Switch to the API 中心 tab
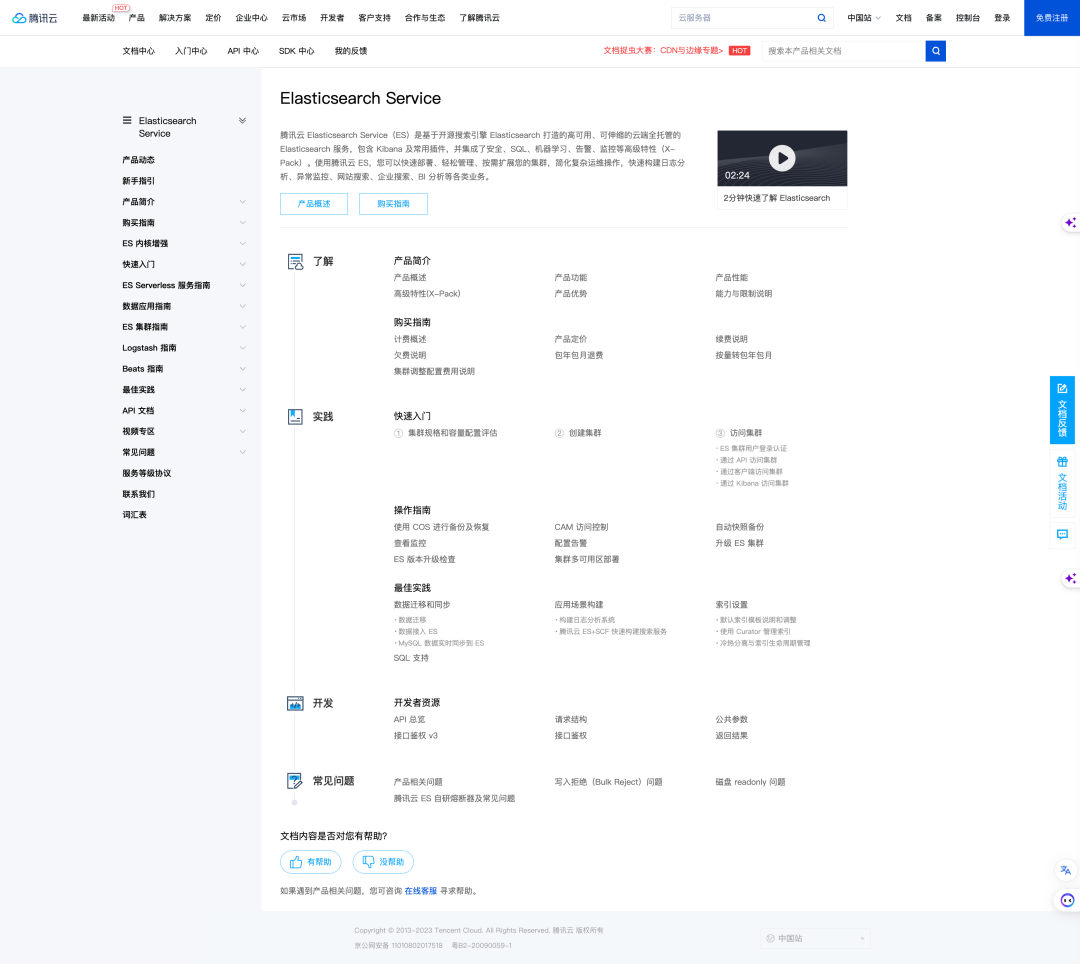The width and height of the screenshot is (1080, 964). tap(243, 51)
